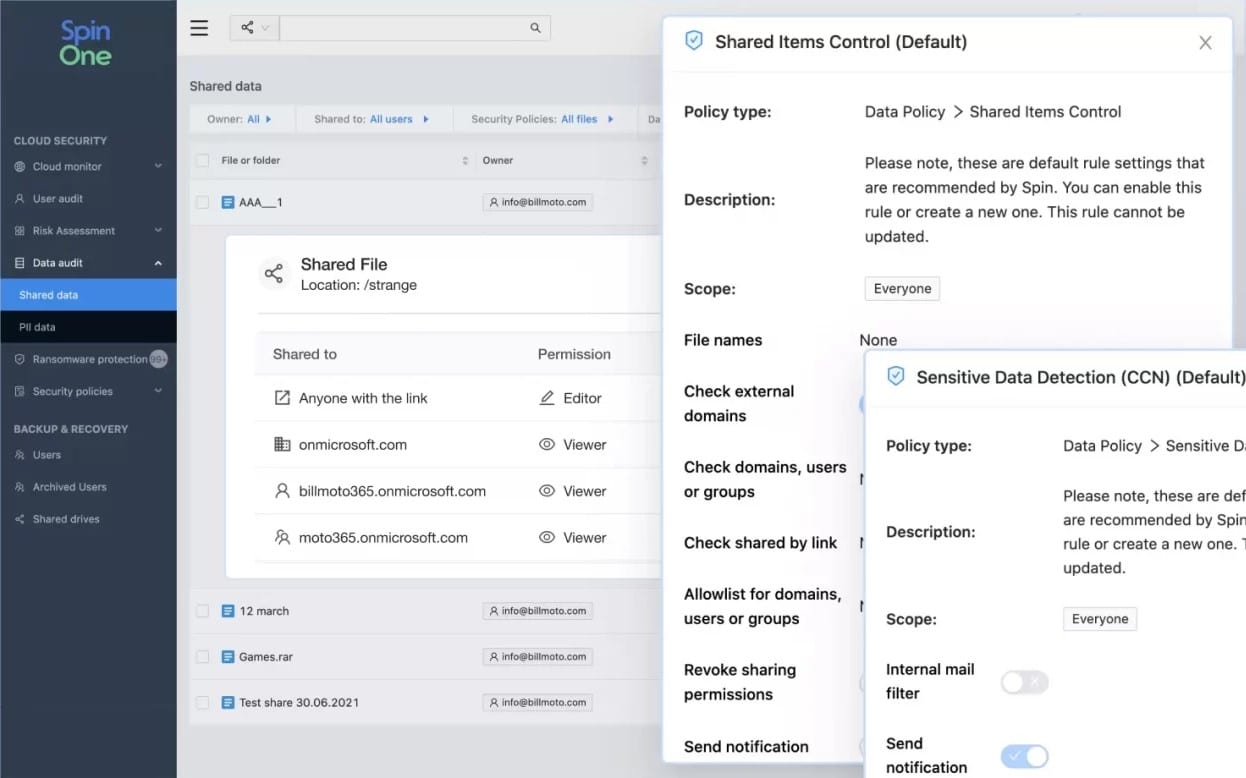Select Shared data in sidebar

[88, 295]
